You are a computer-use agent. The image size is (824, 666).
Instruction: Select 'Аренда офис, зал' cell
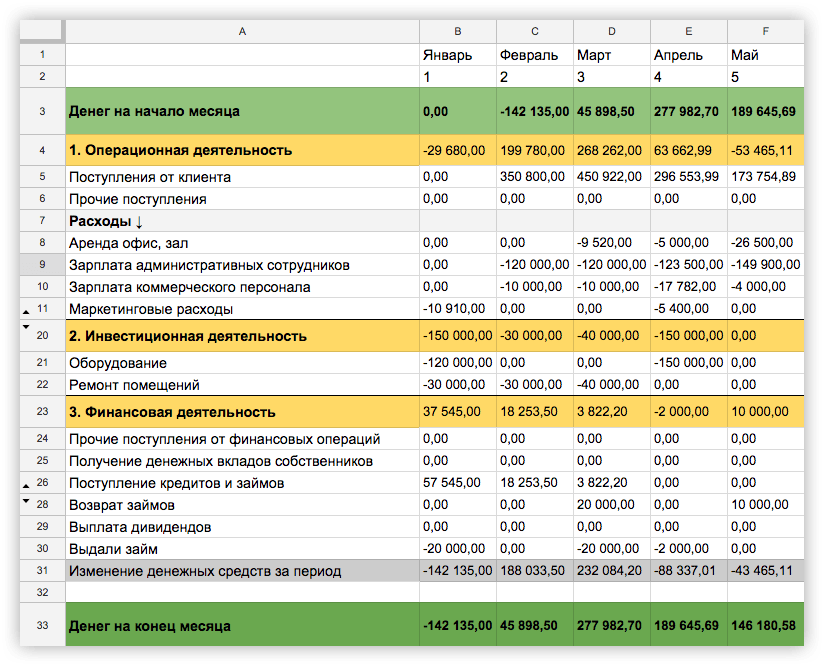pyautogui.click(x=242, y=243)
